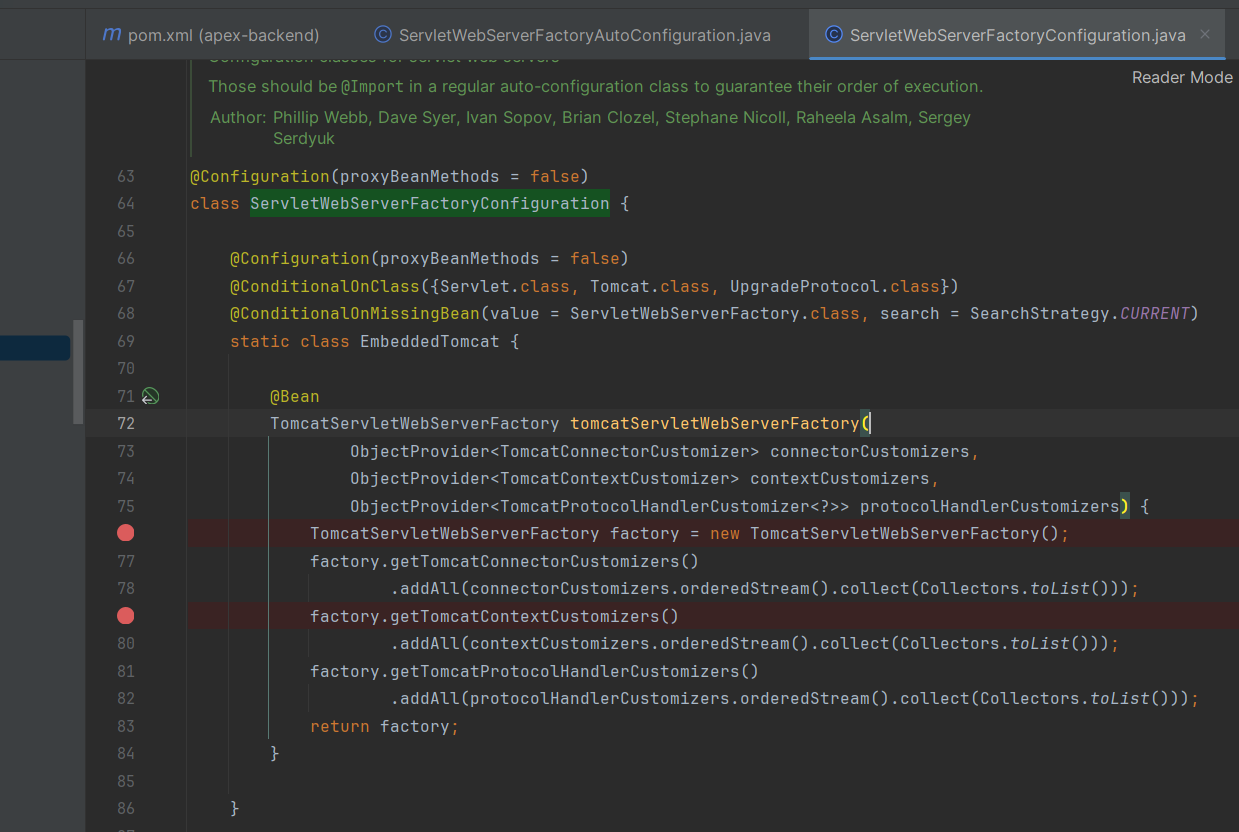Open the ServletWebServerFactoryAutoConfiguration.java tab

coord(584,35)
